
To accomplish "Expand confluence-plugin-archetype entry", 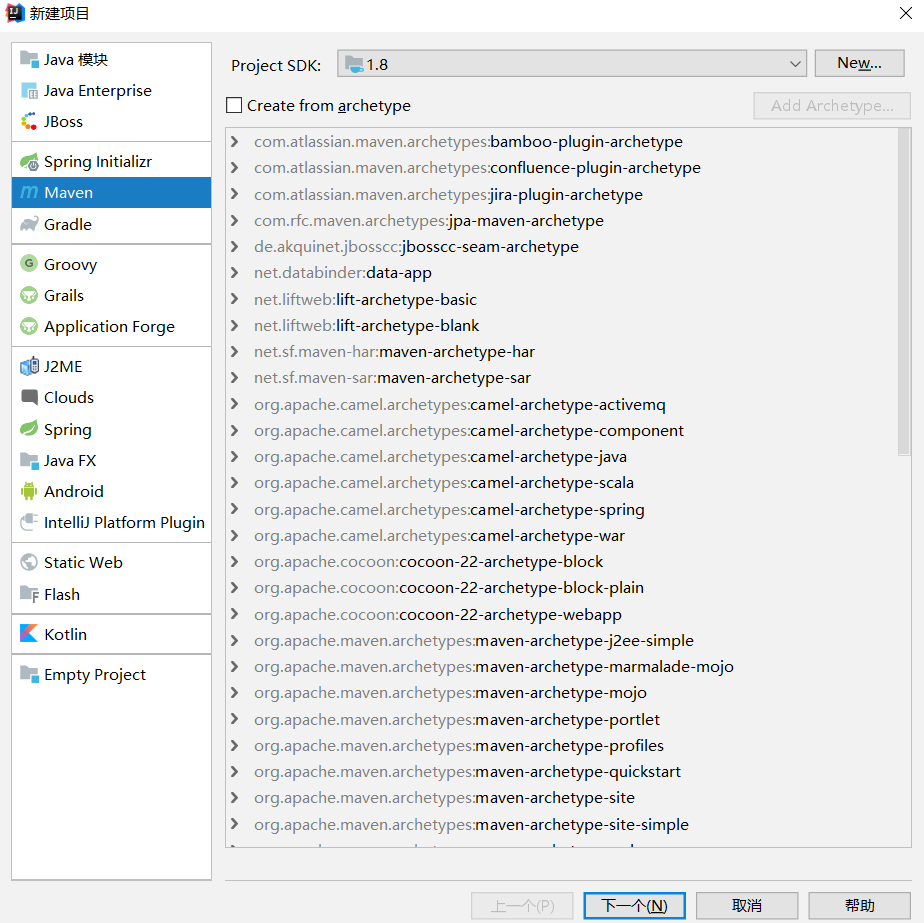I will click(x=235, y=168).
